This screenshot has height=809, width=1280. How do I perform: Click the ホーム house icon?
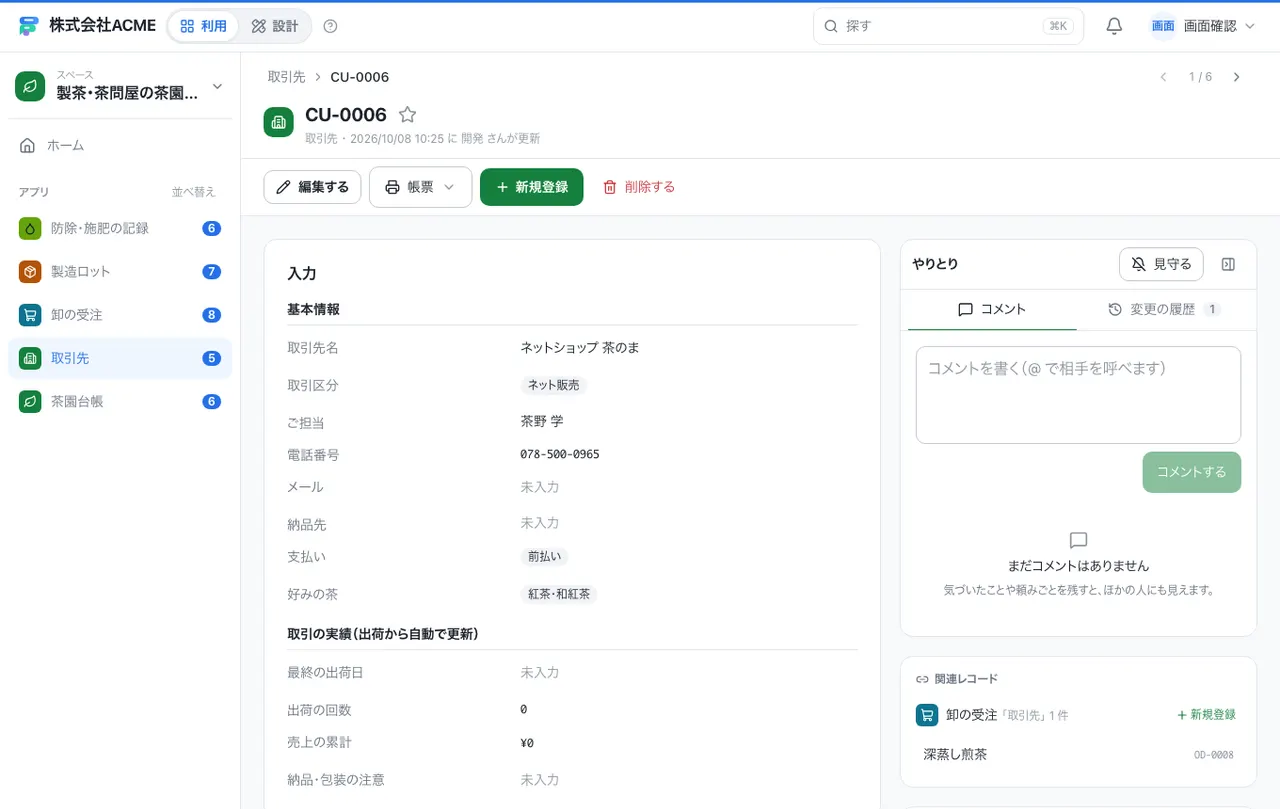coord(28,145)
